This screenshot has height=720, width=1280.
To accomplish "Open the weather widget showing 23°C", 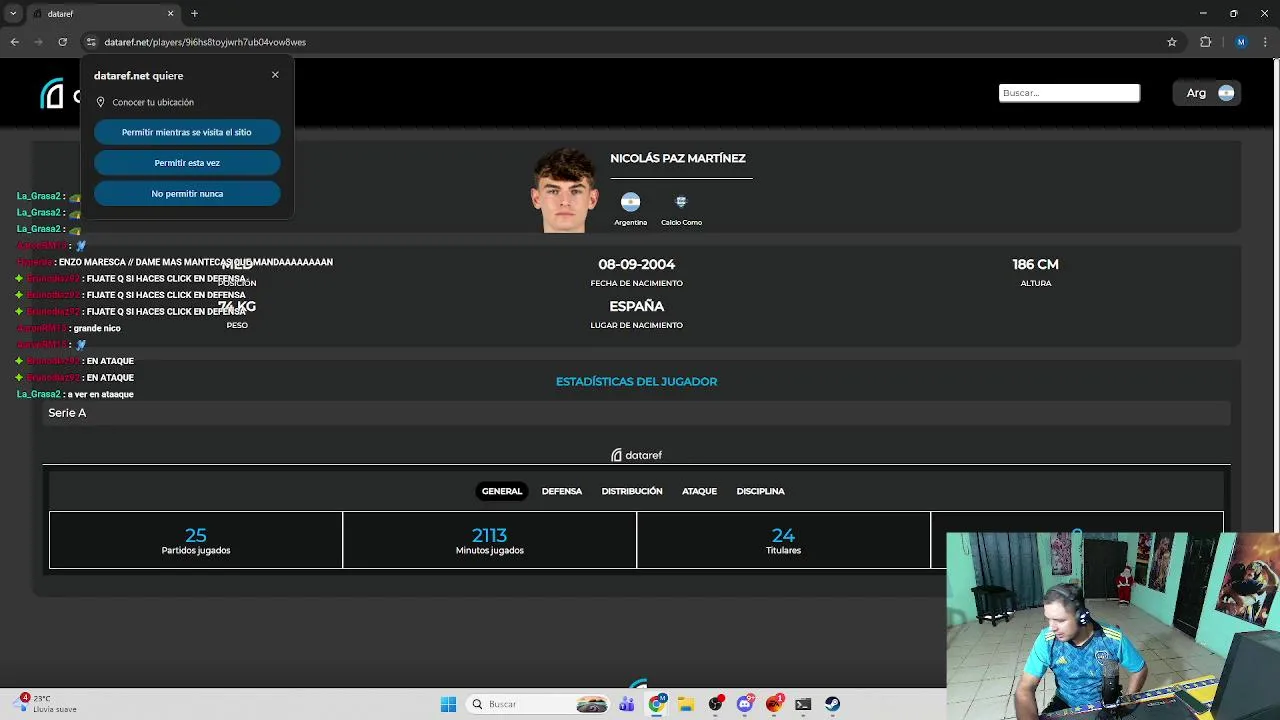I will [x=45, y=704].
